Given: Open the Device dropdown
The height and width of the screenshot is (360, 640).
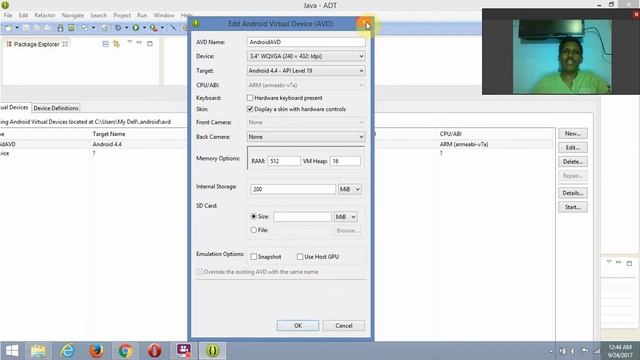Looking at the screenshot, I should click(306, 56).
